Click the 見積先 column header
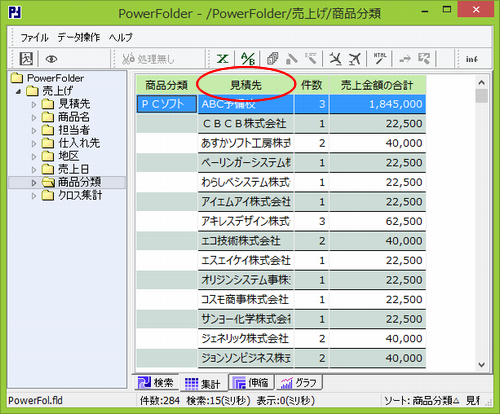 coord(246,85)
